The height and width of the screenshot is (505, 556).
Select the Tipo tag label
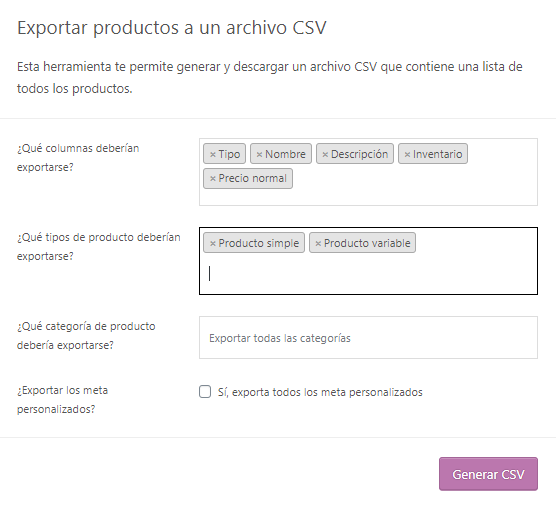coord(229,154)
